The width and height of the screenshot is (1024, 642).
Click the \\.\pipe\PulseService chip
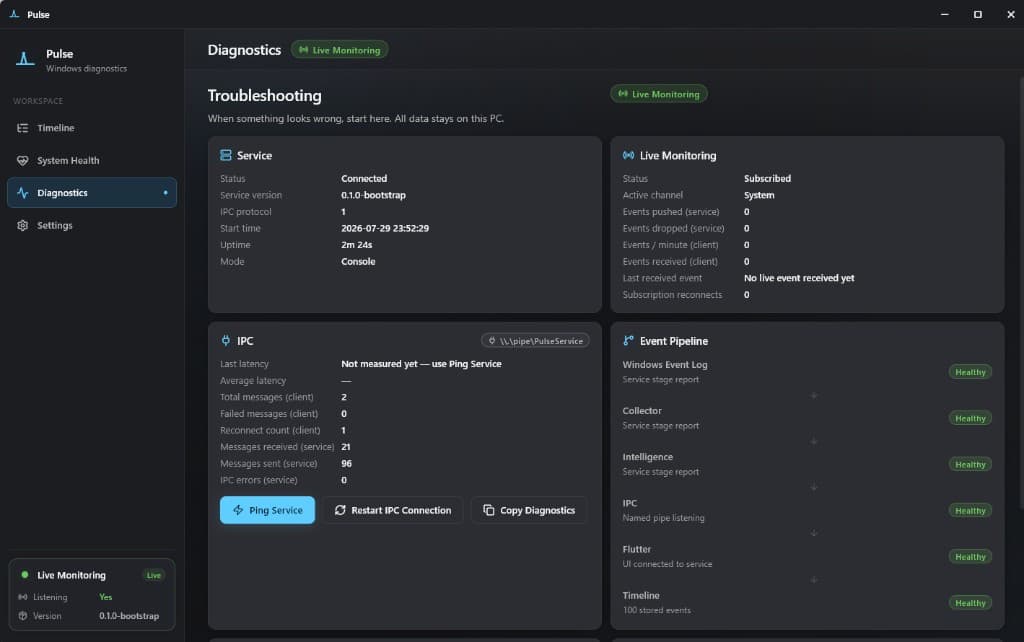[536, 341]
